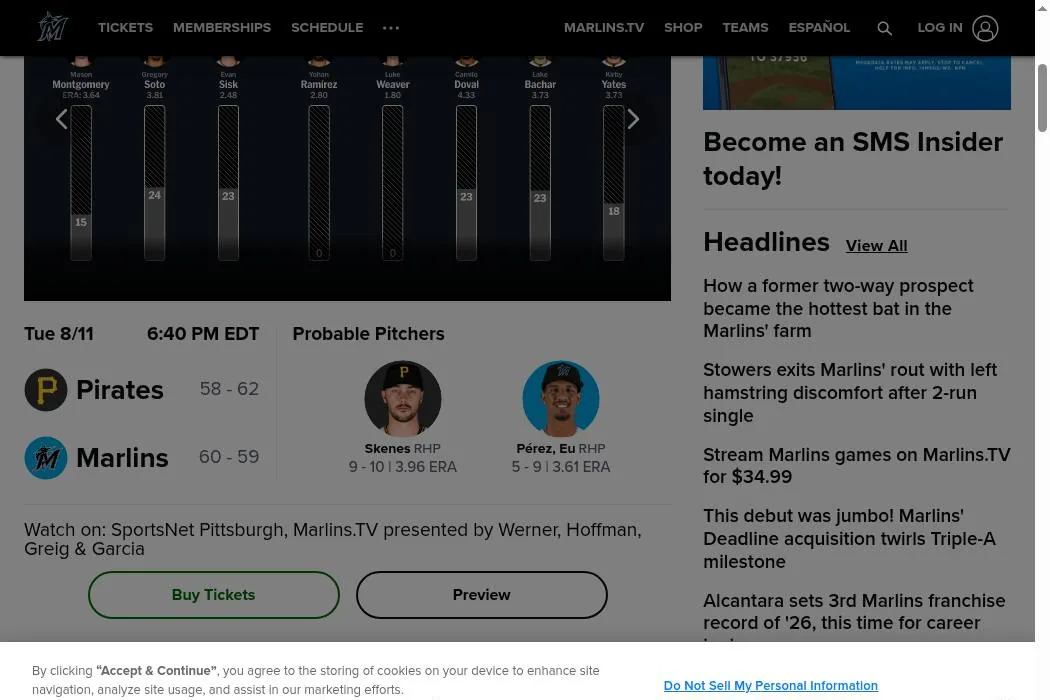
Task: Click Pérez 5 - 9 | 3.61 ERA stats
Action: (560, 467)
